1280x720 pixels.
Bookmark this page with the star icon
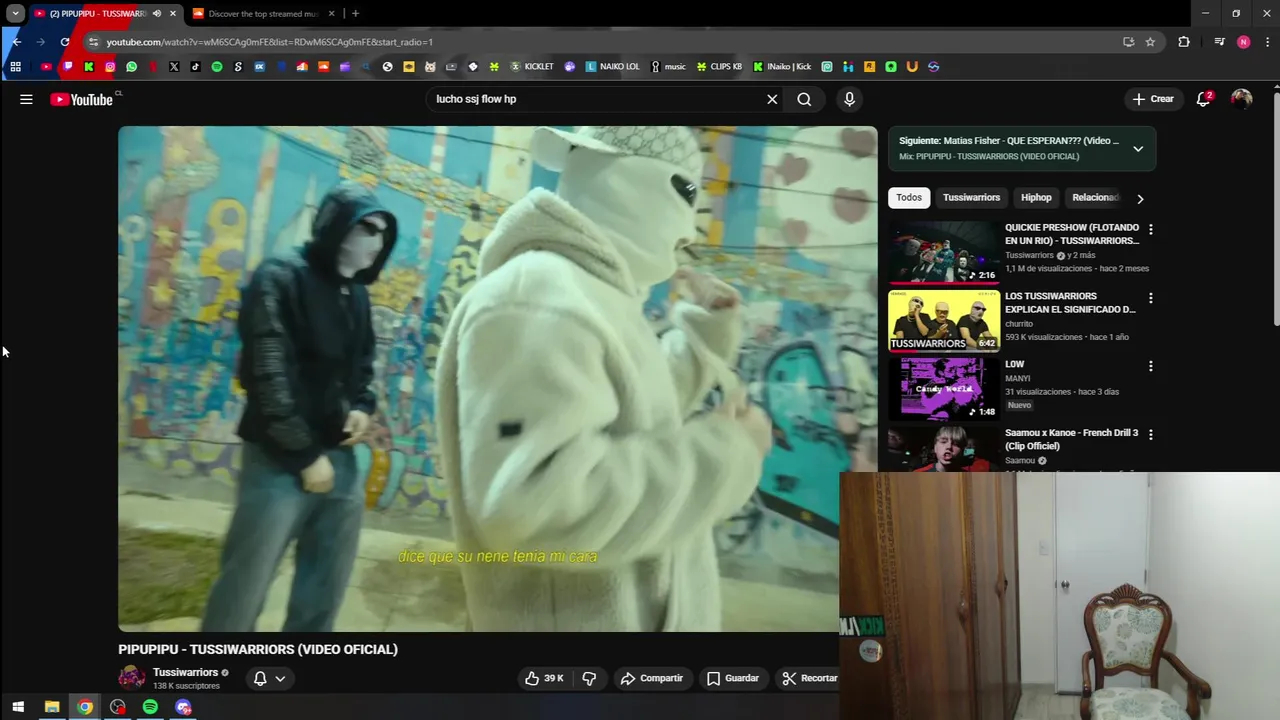coord(1150,42)
